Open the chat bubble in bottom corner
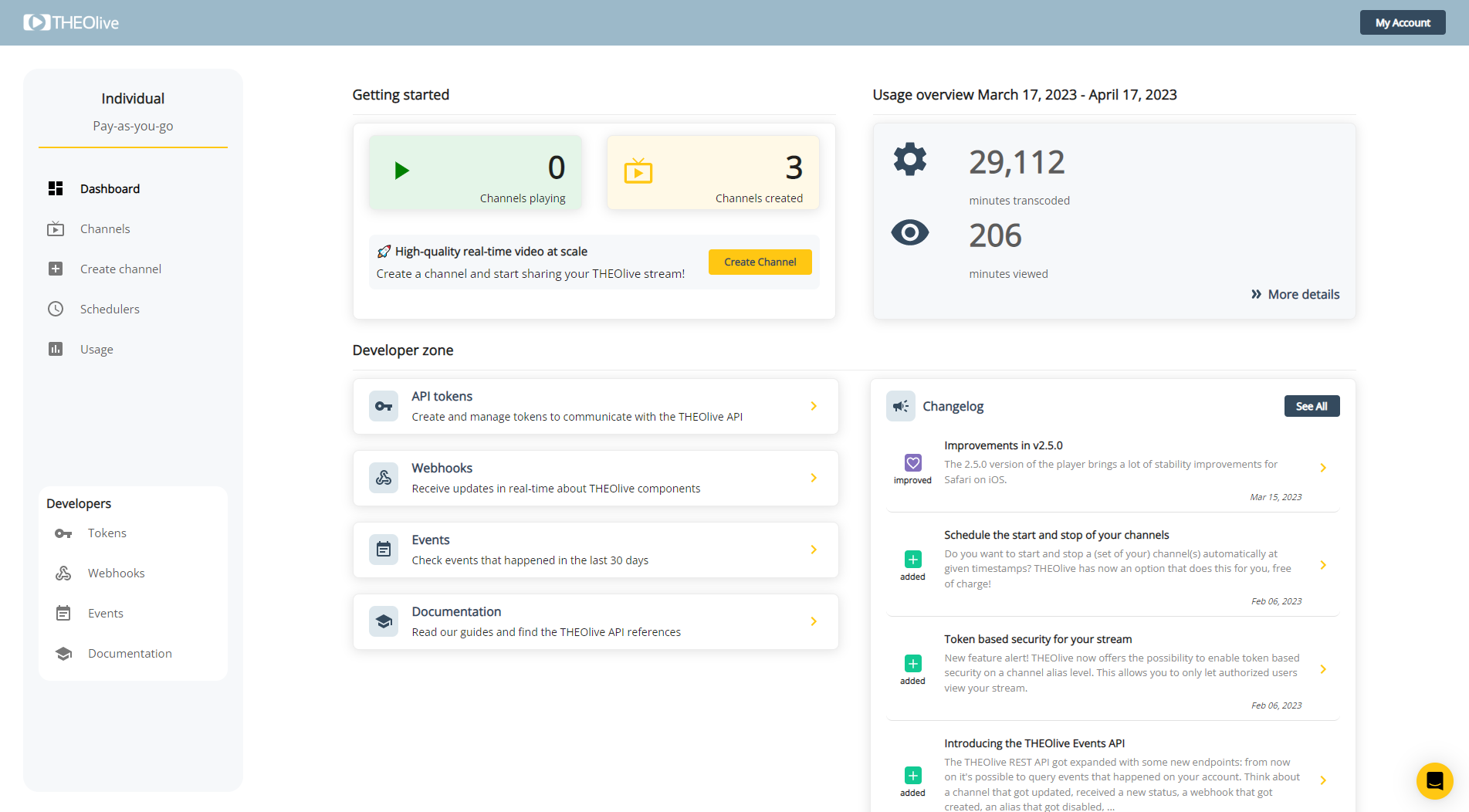The height and width of the screenshot is (812, 1469). click(1435, 780)
